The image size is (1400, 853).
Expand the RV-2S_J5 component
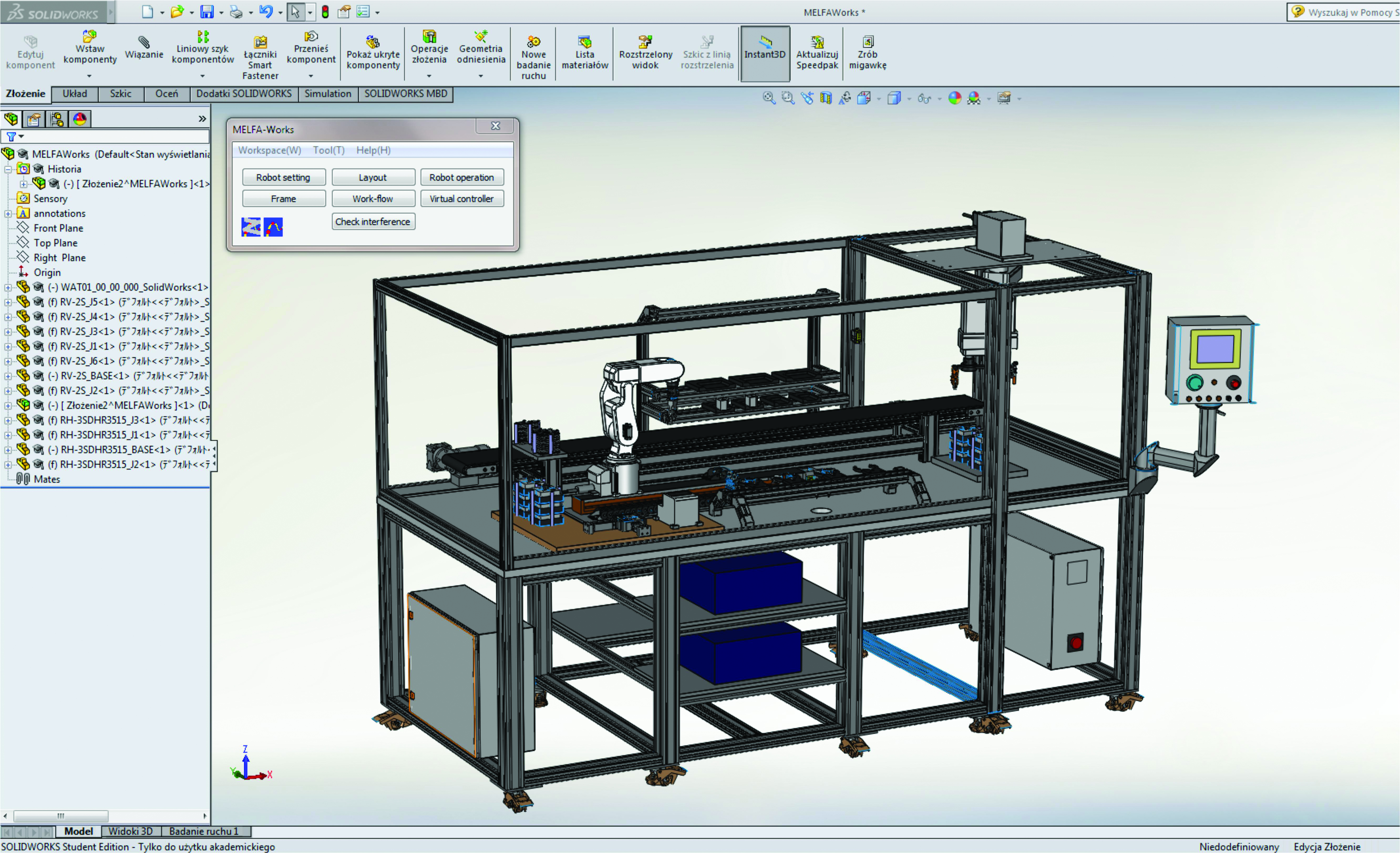tap(8, 302)
